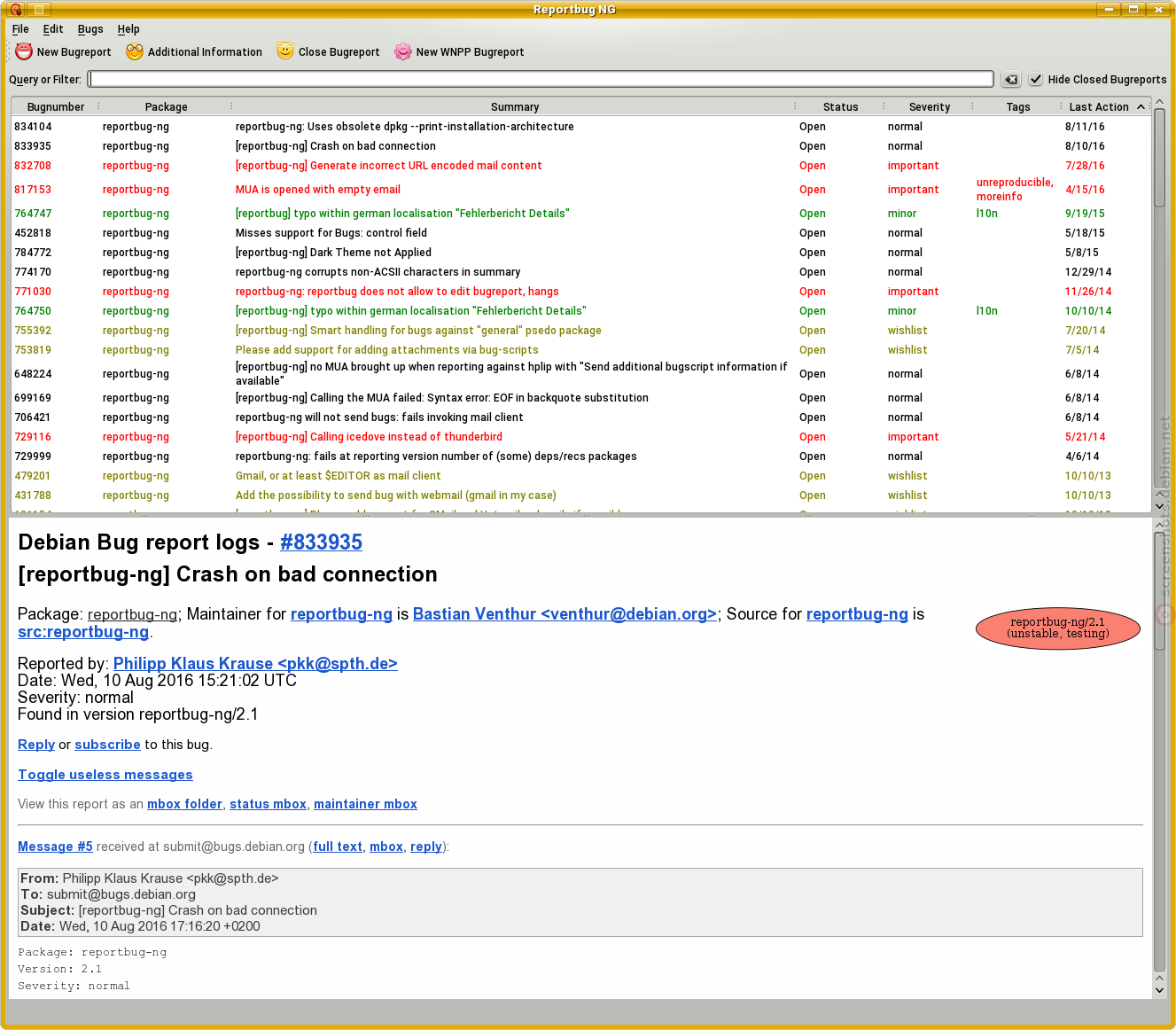Click bug list scrollbar down arrow

coord(1159,506)
